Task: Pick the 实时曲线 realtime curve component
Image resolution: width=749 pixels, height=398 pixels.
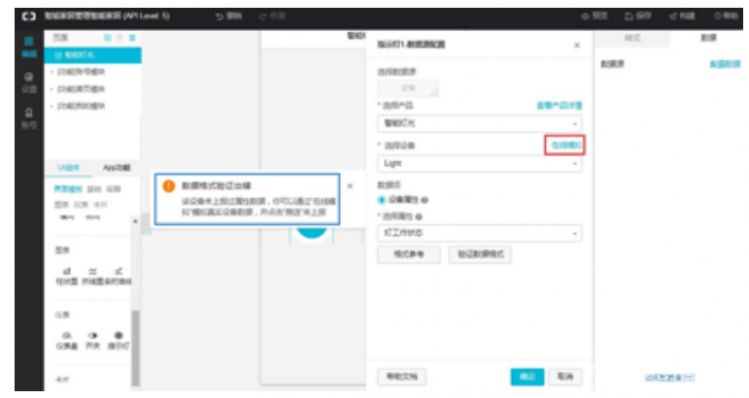Action: (x=118, y=276)
